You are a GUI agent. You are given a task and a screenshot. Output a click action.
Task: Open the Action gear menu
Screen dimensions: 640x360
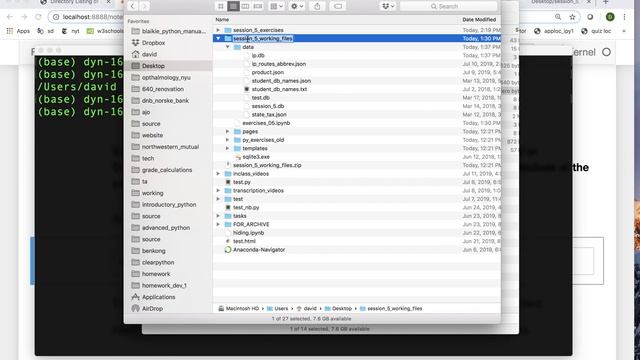[x=297, y=6]
